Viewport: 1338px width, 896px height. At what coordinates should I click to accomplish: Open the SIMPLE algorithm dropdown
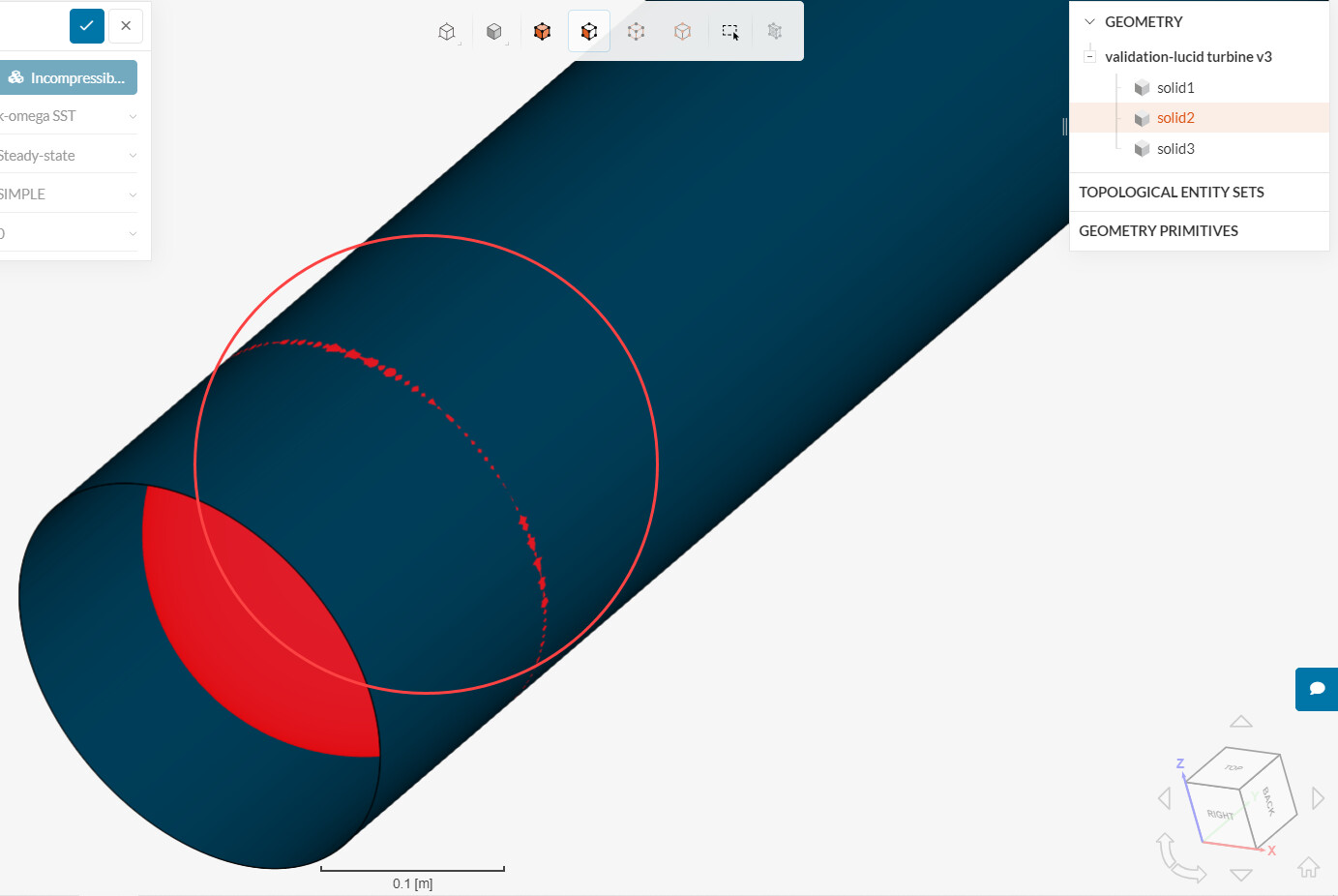click(68, 194)
